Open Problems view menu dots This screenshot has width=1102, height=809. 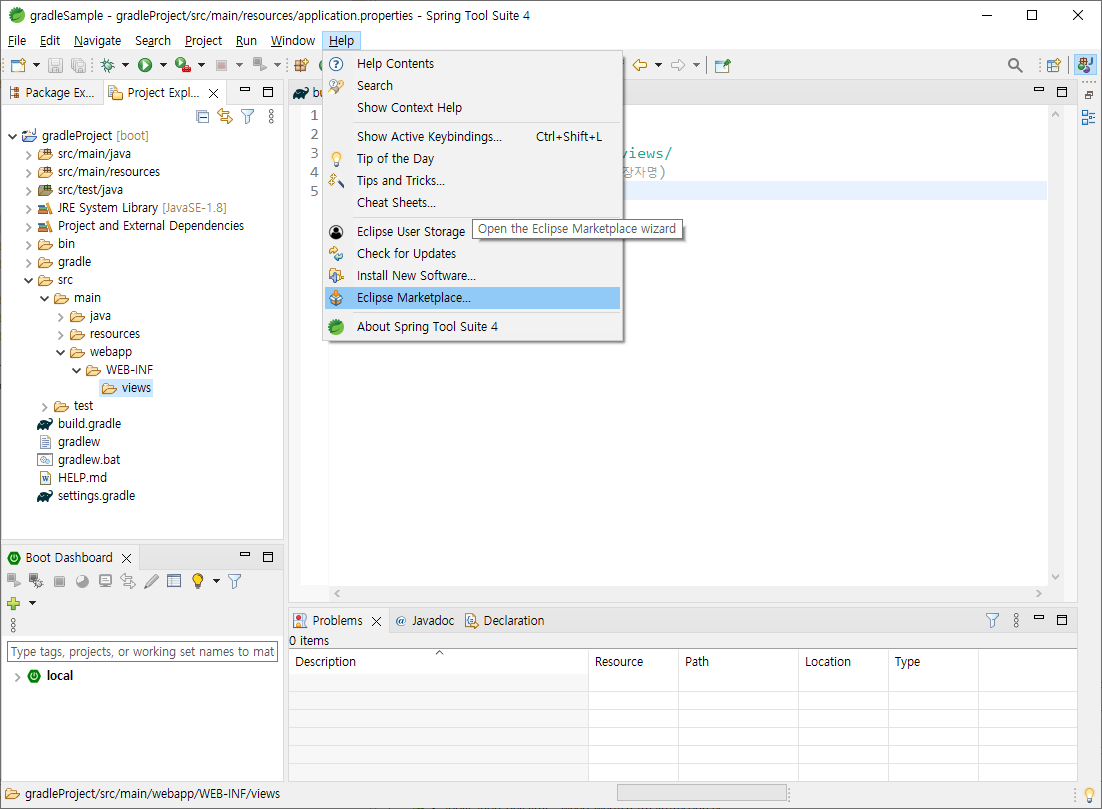1016,621
